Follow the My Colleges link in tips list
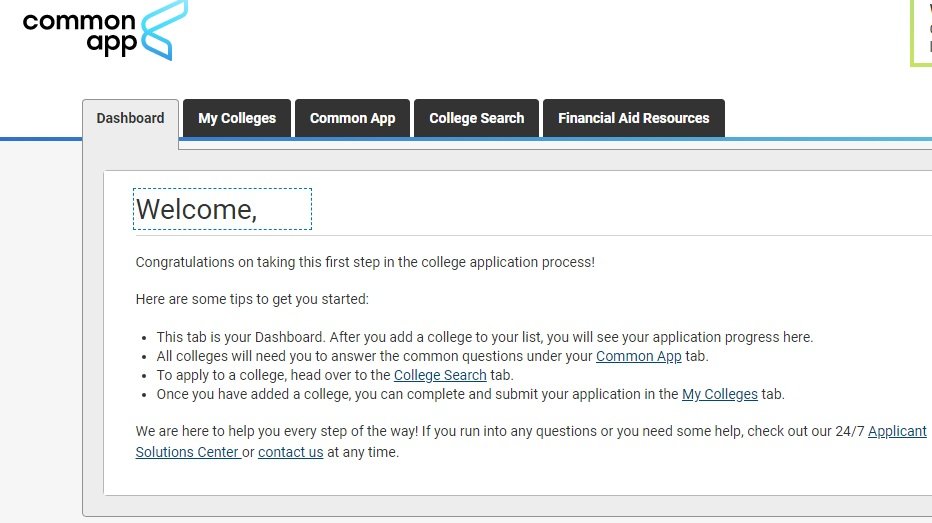The width and height of the screenshot is (932, 523). click(720, 394)
